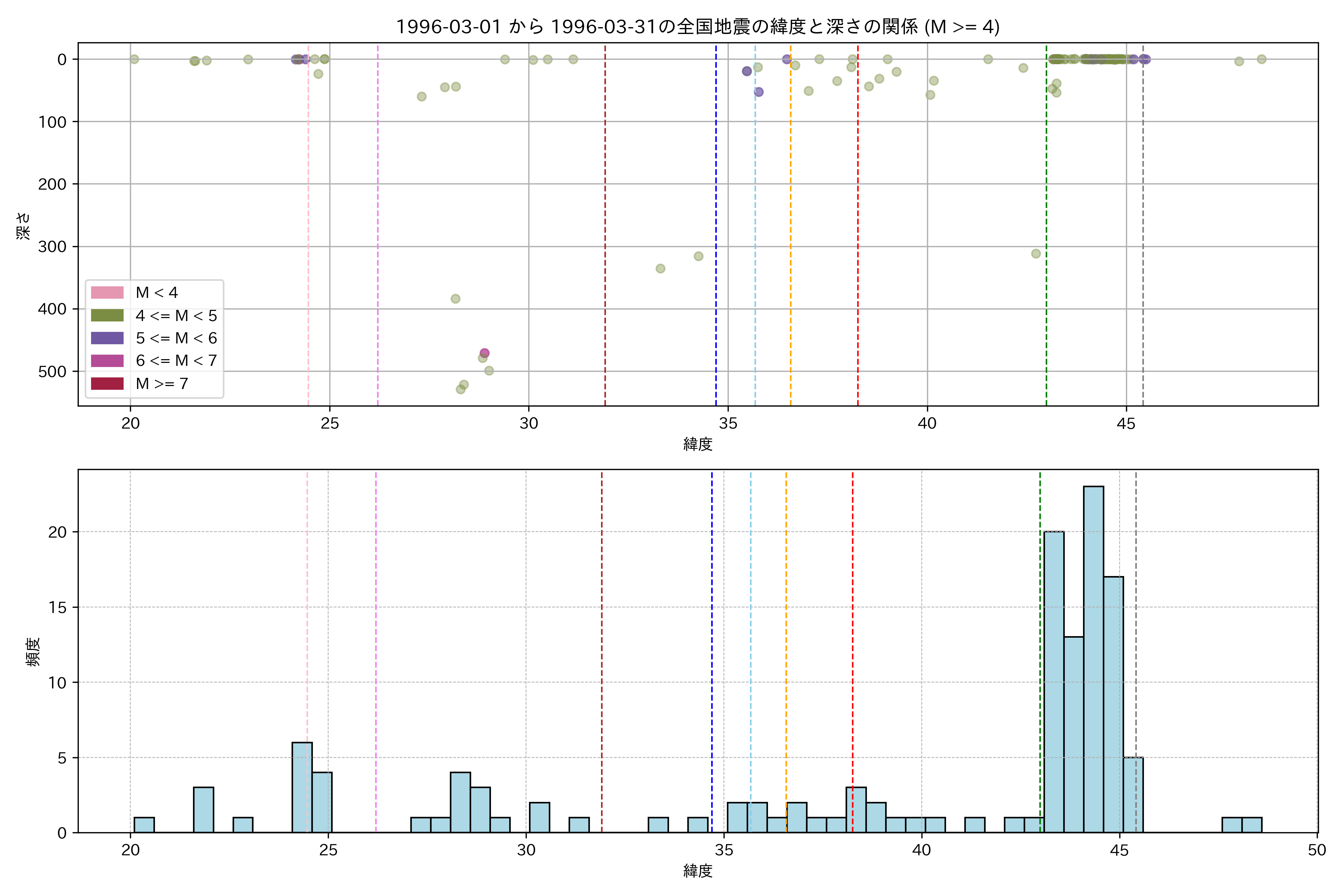Click the histogram bar of height 17
The width and height of the screenshot is (1344, 896).
pos(1113,704)
